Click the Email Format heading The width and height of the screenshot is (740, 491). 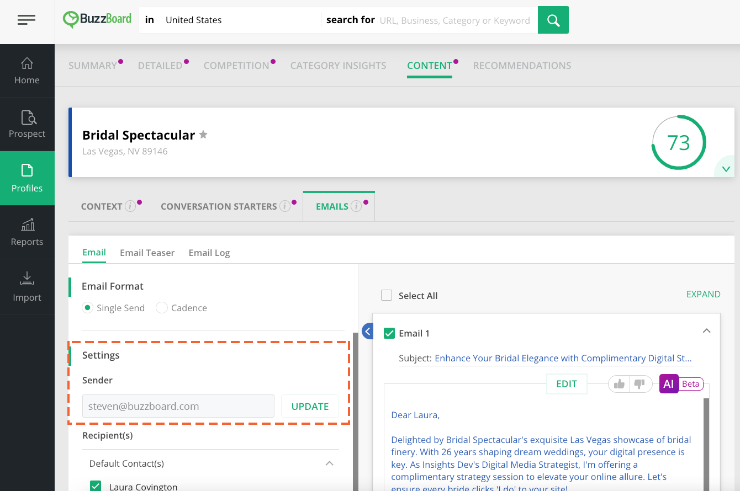112,286
